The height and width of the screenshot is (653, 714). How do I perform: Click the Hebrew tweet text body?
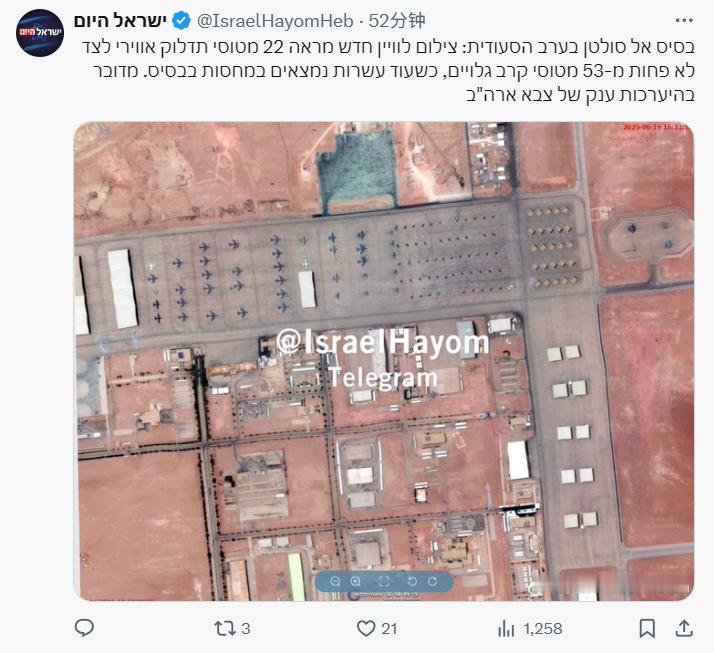click(388, 71)
